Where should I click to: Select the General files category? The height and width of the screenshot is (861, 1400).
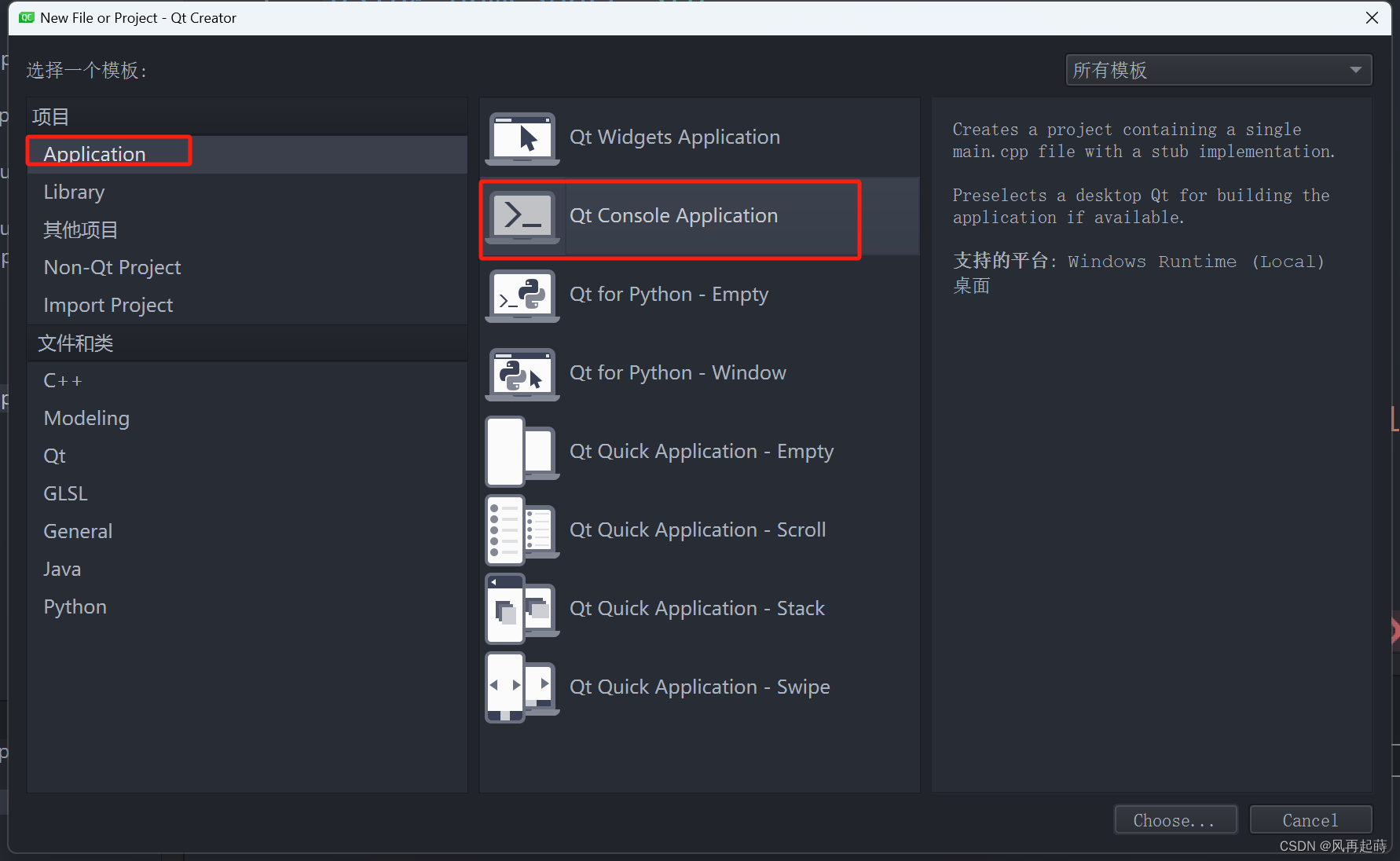pos(247,531)
